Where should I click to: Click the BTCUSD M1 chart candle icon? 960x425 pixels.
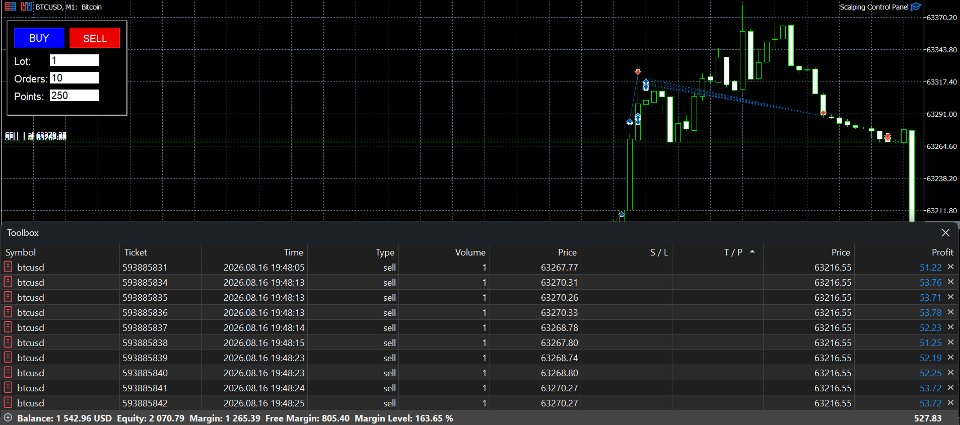[26, 7]
